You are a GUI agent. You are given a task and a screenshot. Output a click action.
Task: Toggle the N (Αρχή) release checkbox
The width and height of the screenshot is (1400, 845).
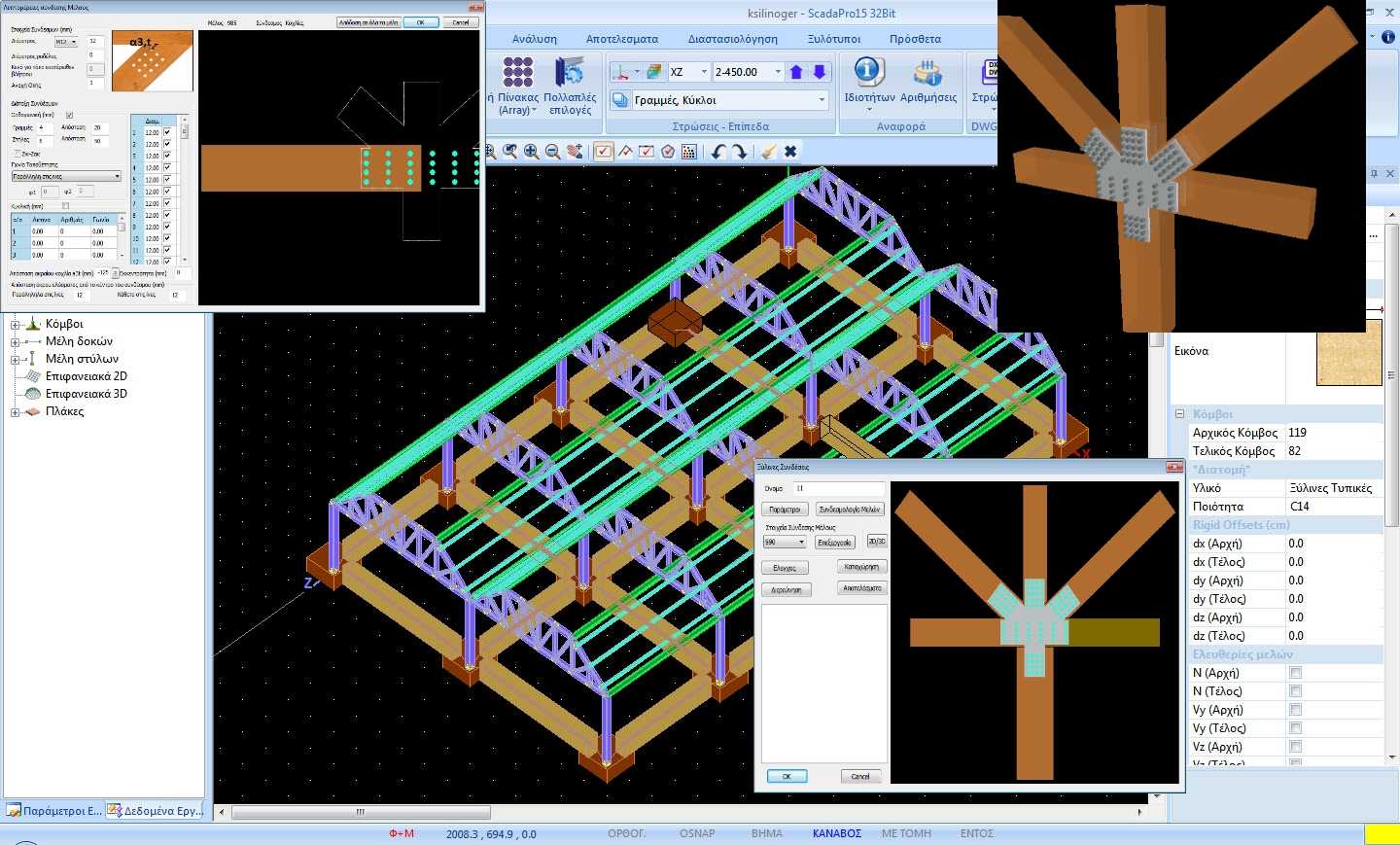(1295, 673)
